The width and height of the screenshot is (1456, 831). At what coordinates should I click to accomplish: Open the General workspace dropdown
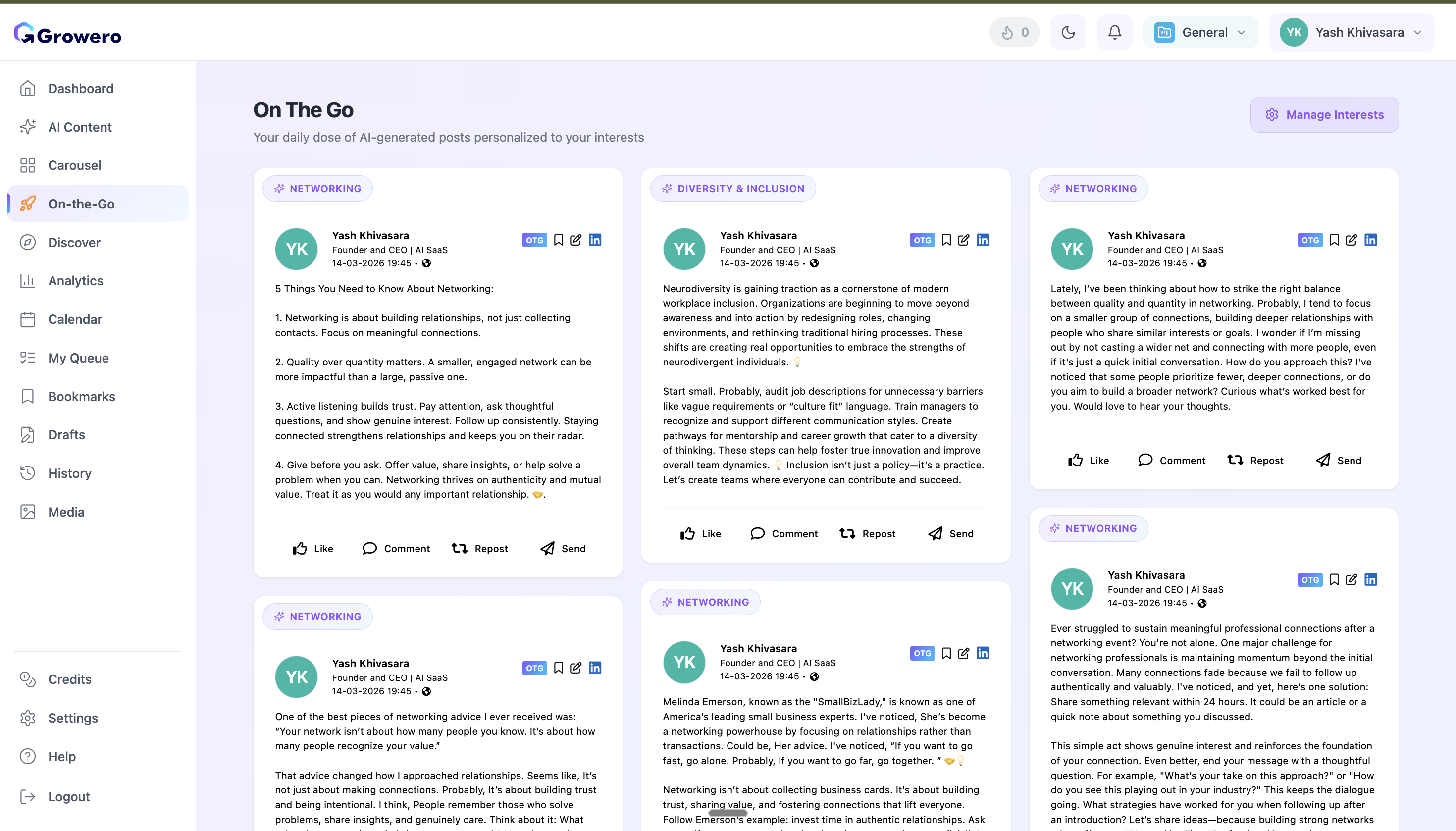[1200, 32]
